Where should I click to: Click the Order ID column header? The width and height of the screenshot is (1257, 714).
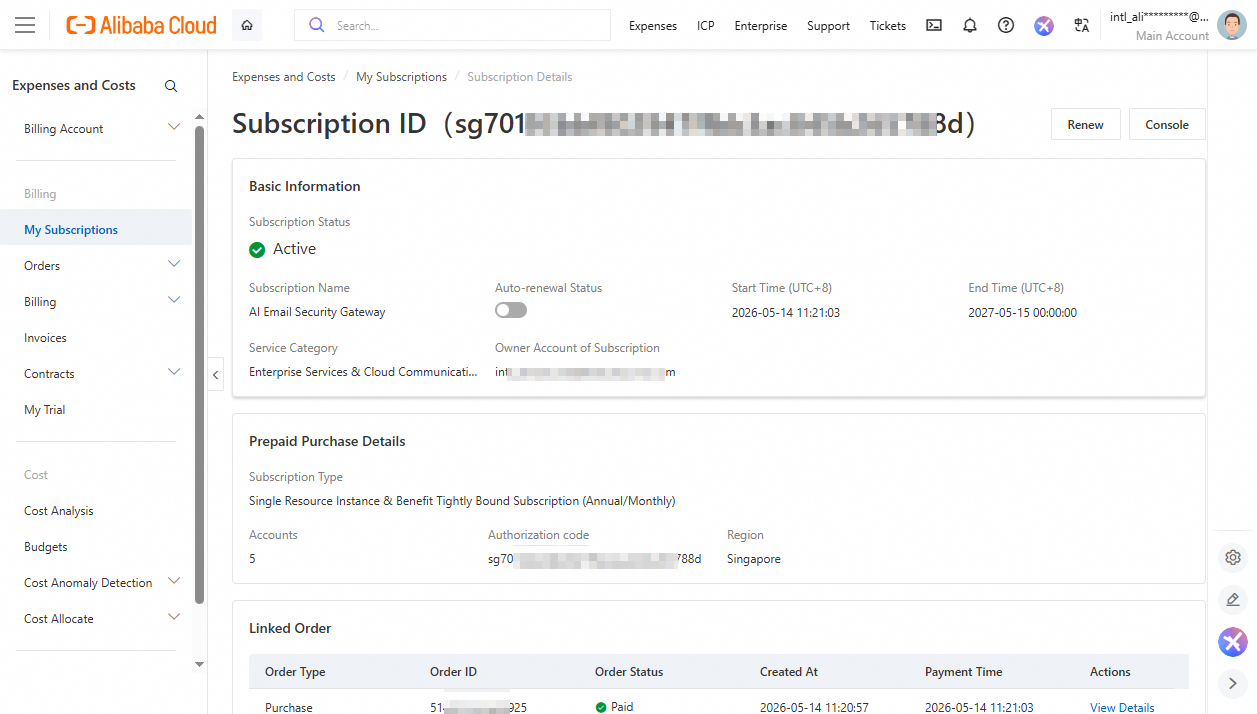pos(453,672)
